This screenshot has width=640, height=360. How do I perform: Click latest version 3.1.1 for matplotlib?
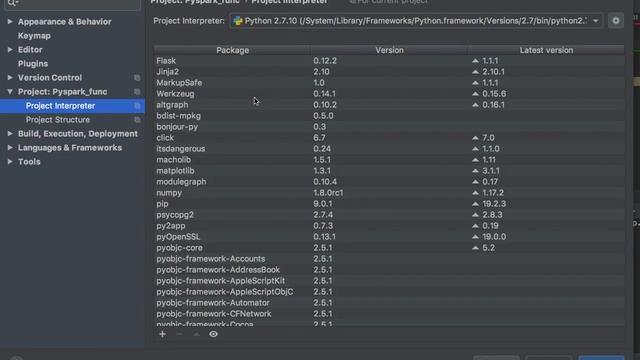click(x=491, y=171)
